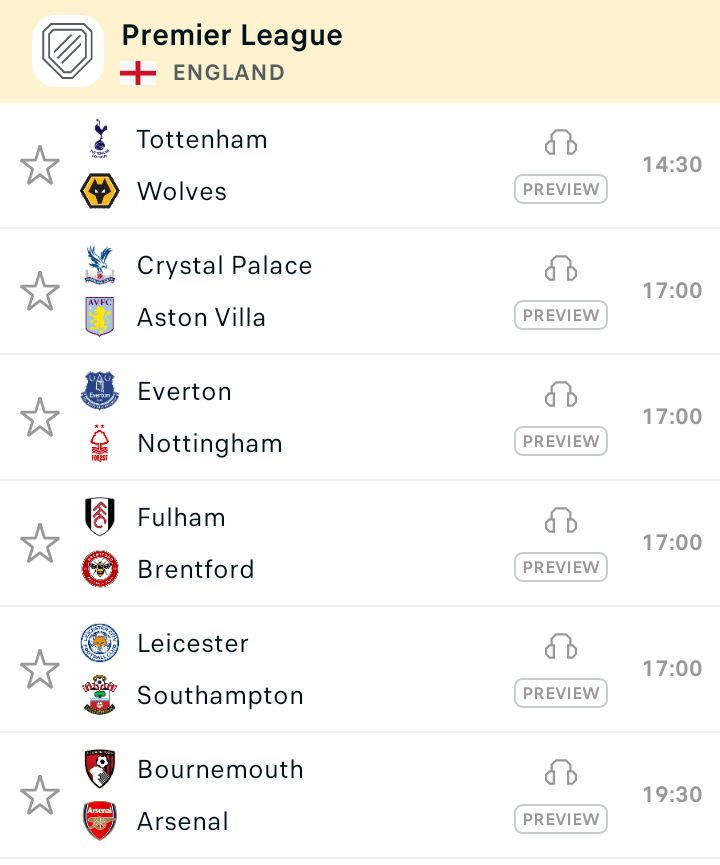Open audio commentary for Crystal Palace match
Viewport: 720px width, 865px height.
click(561, 268)
